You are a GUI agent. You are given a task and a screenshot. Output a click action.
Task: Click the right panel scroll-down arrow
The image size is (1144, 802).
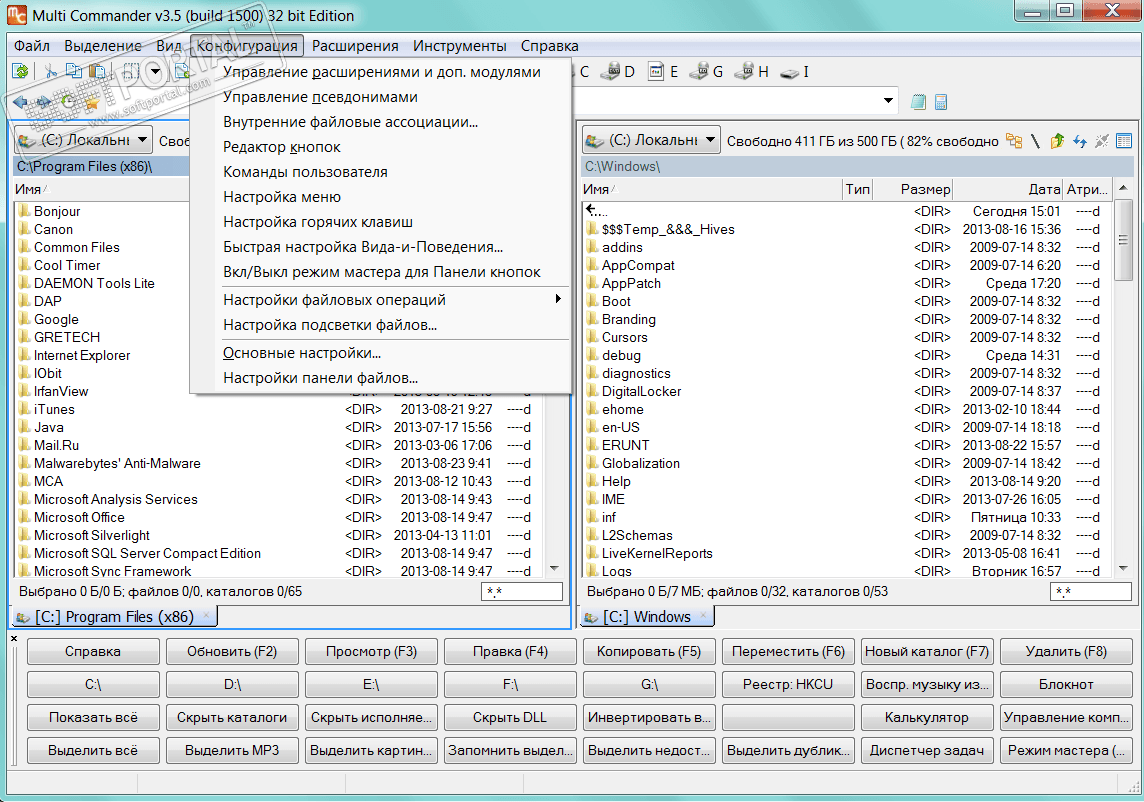[x=1124, y=568]
